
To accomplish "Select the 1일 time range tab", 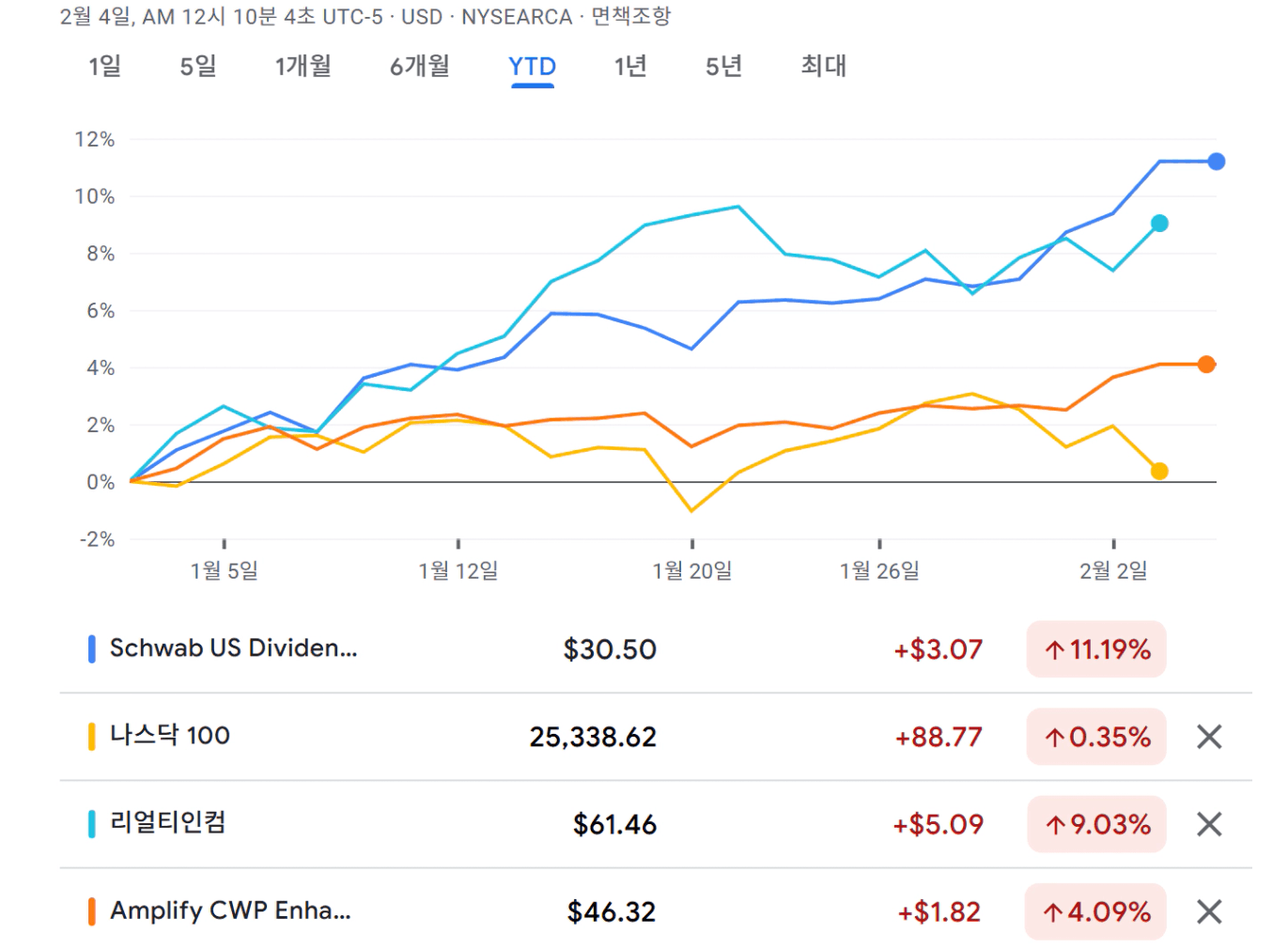I will click(104, 67).
